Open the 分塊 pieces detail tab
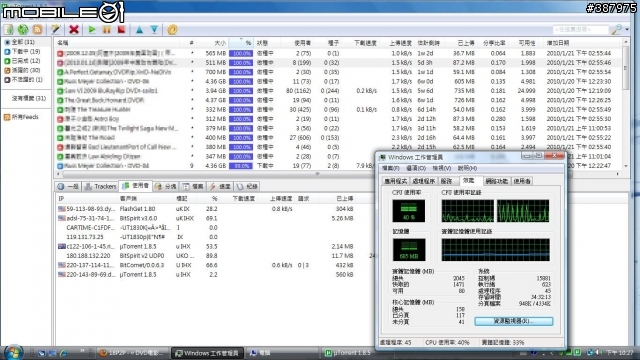The height and width of the screenshot is (360, 640). tap(166, 187)
